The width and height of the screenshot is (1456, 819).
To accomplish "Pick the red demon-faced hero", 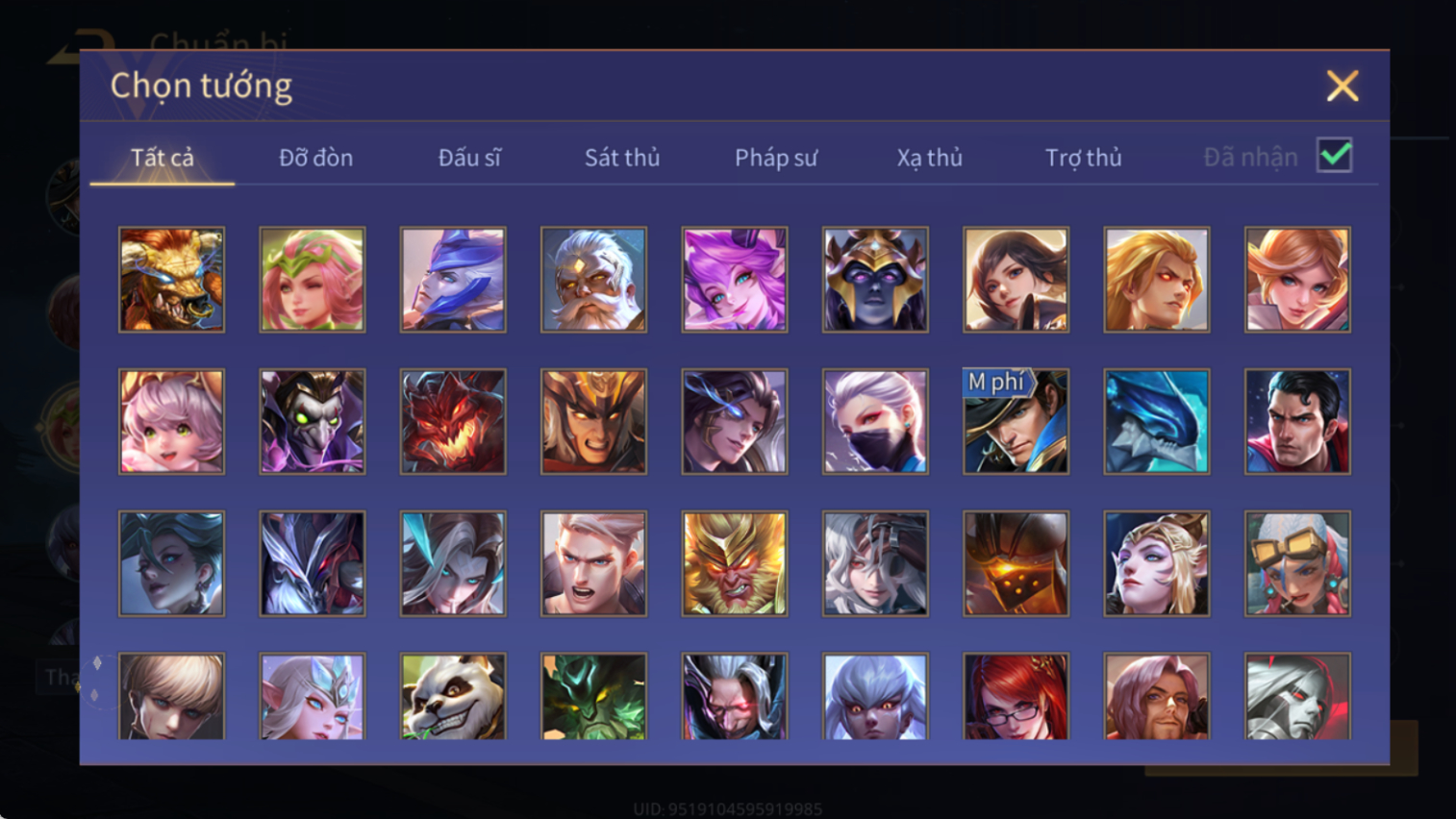I will (453, 422).
